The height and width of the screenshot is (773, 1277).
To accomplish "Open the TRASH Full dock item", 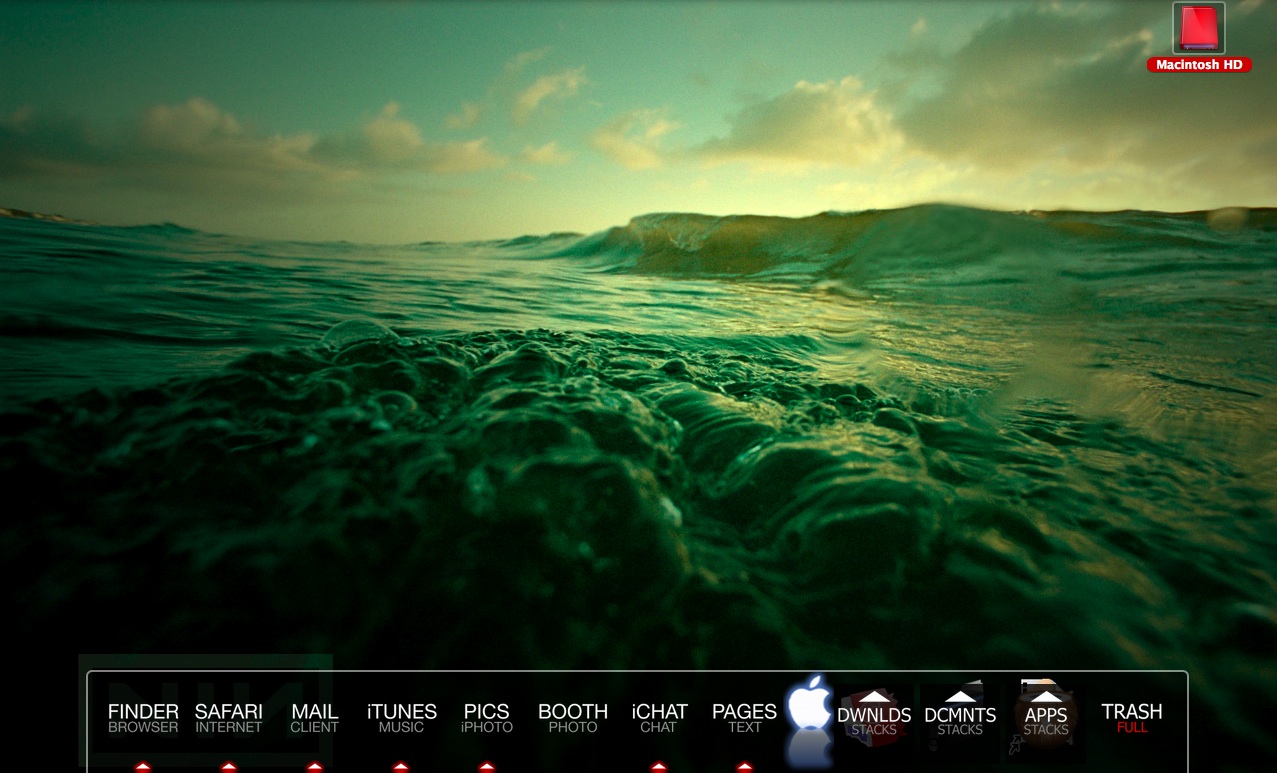I will [1132, 718].
